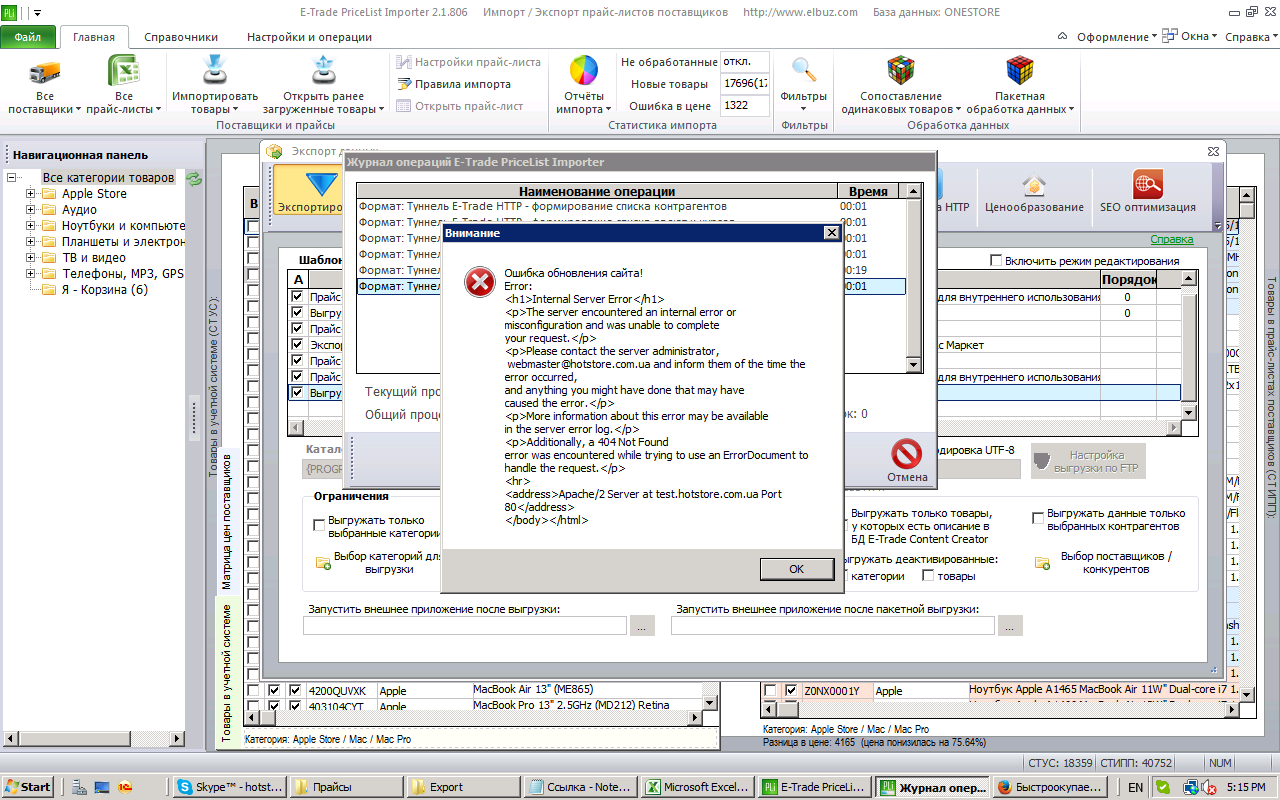The height and width of the screenshot is (800, 1280).
Task: Enable the Включить режим редактирования checkbox
Action: pyautogui.click(x=996, y=261)
